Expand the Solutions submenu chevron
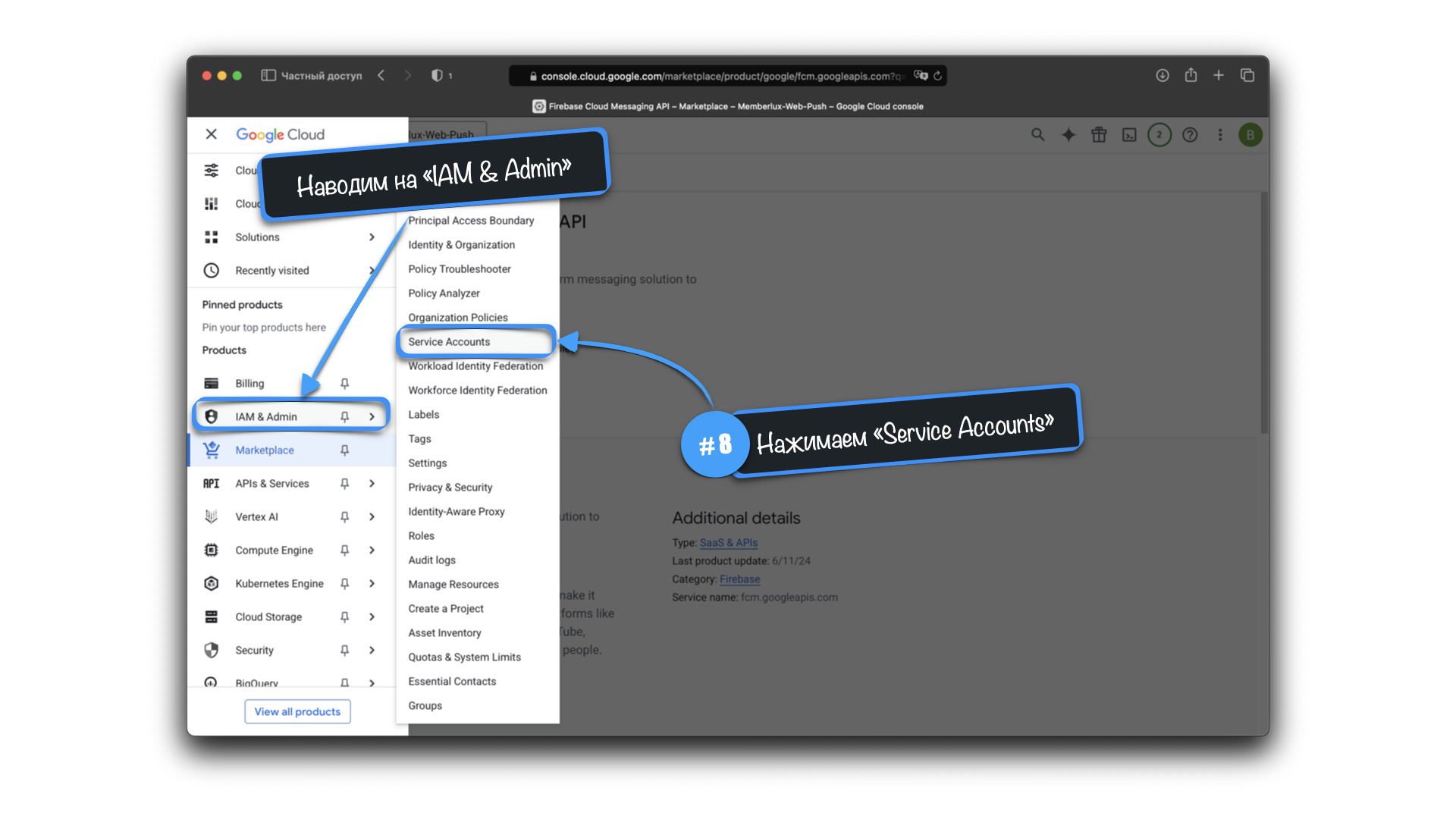This screenshot has width=1456, height=819. 372,237
